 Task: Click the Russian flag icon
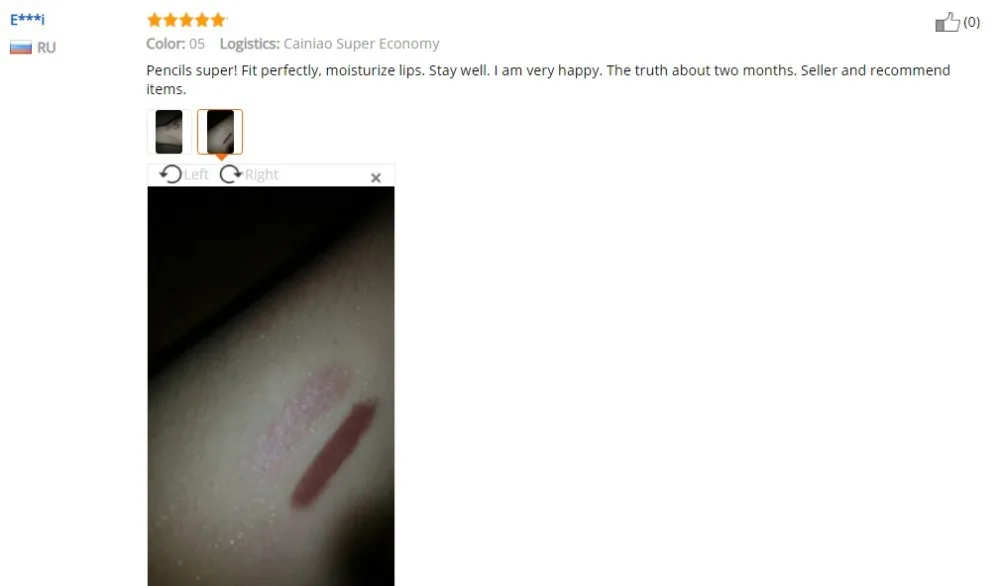pyautogui.click(x=20, y=48)
